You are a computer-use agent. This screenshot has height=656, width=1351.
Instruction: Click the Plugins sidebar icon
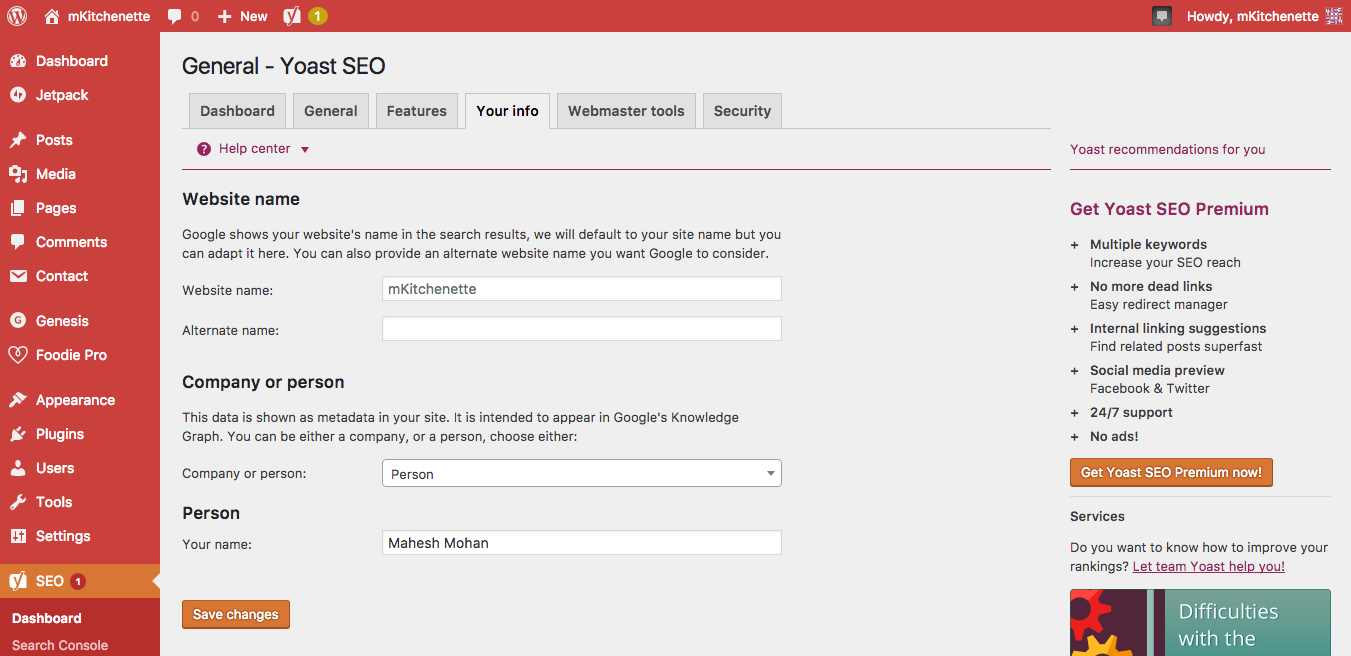pos(18,434)
